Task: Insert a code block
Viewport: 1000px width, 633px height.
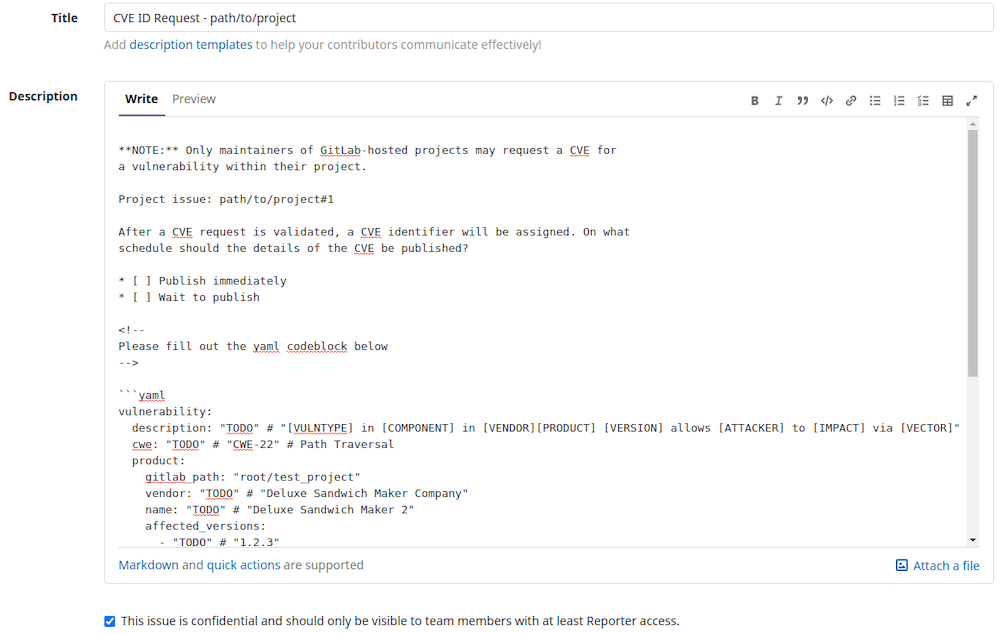Action: 827,100
